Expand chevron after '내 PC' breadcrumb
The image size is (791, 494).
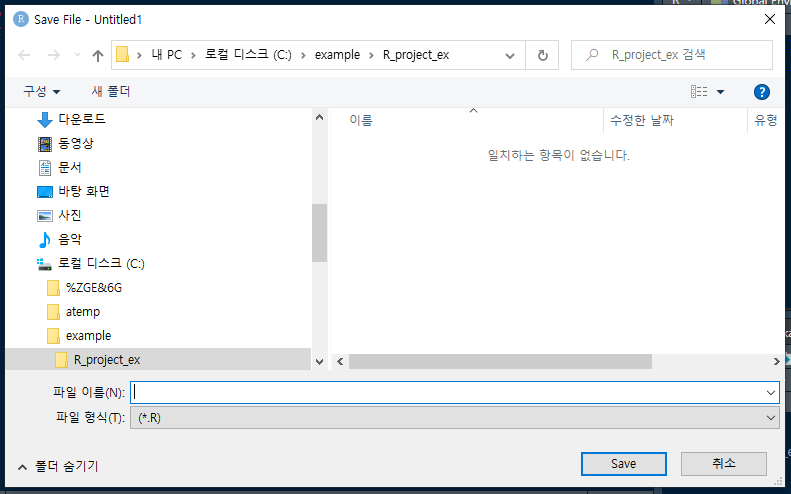point(193,55)
